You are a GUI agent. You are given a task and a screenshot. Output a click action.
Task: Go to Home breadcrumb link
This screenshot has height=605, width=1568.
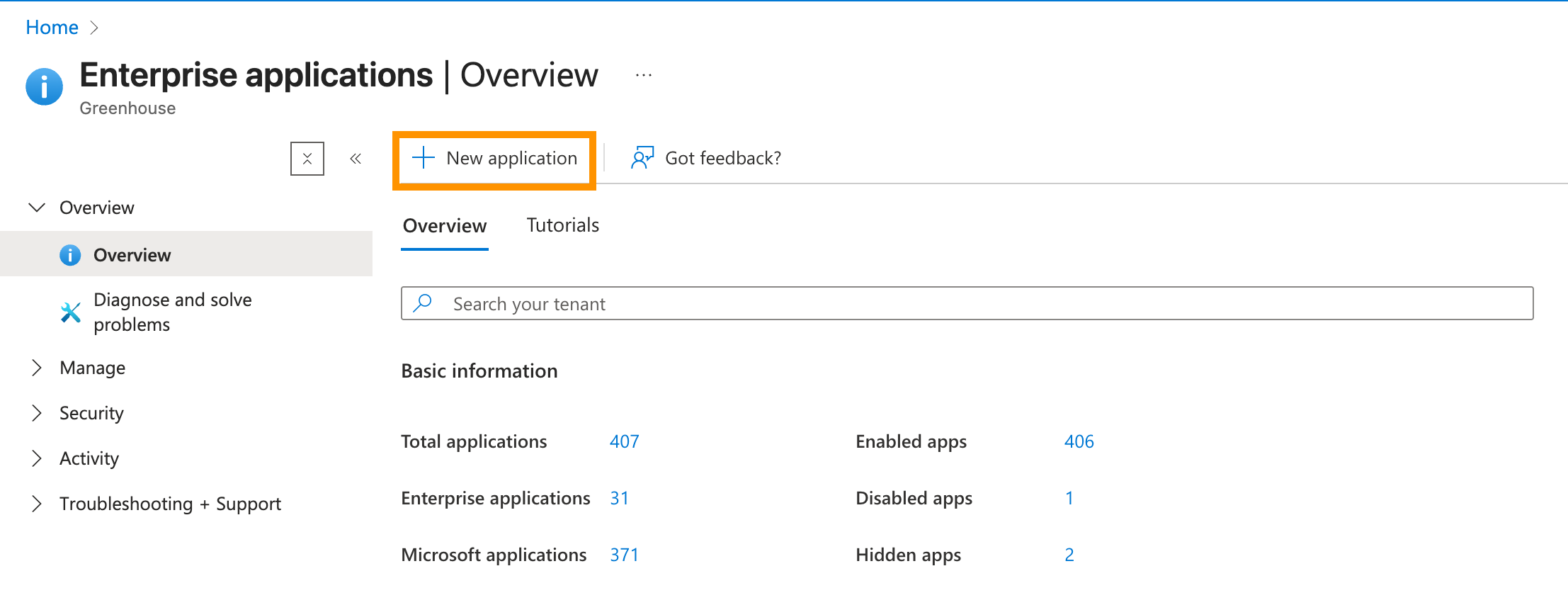[x=52, y=27]
